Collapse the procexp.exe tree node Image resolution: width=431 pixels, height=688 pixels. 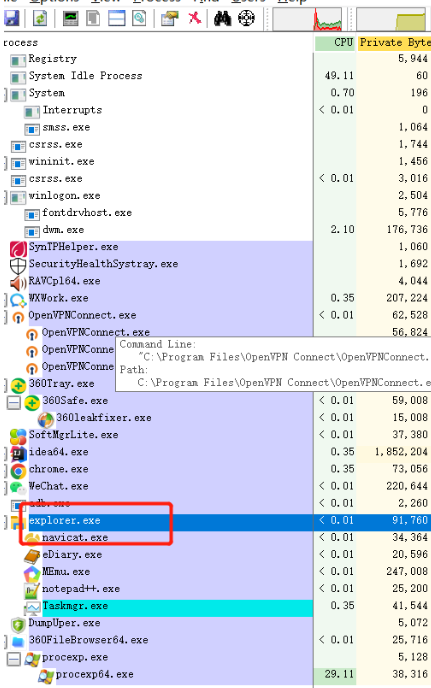coord(14,659)
